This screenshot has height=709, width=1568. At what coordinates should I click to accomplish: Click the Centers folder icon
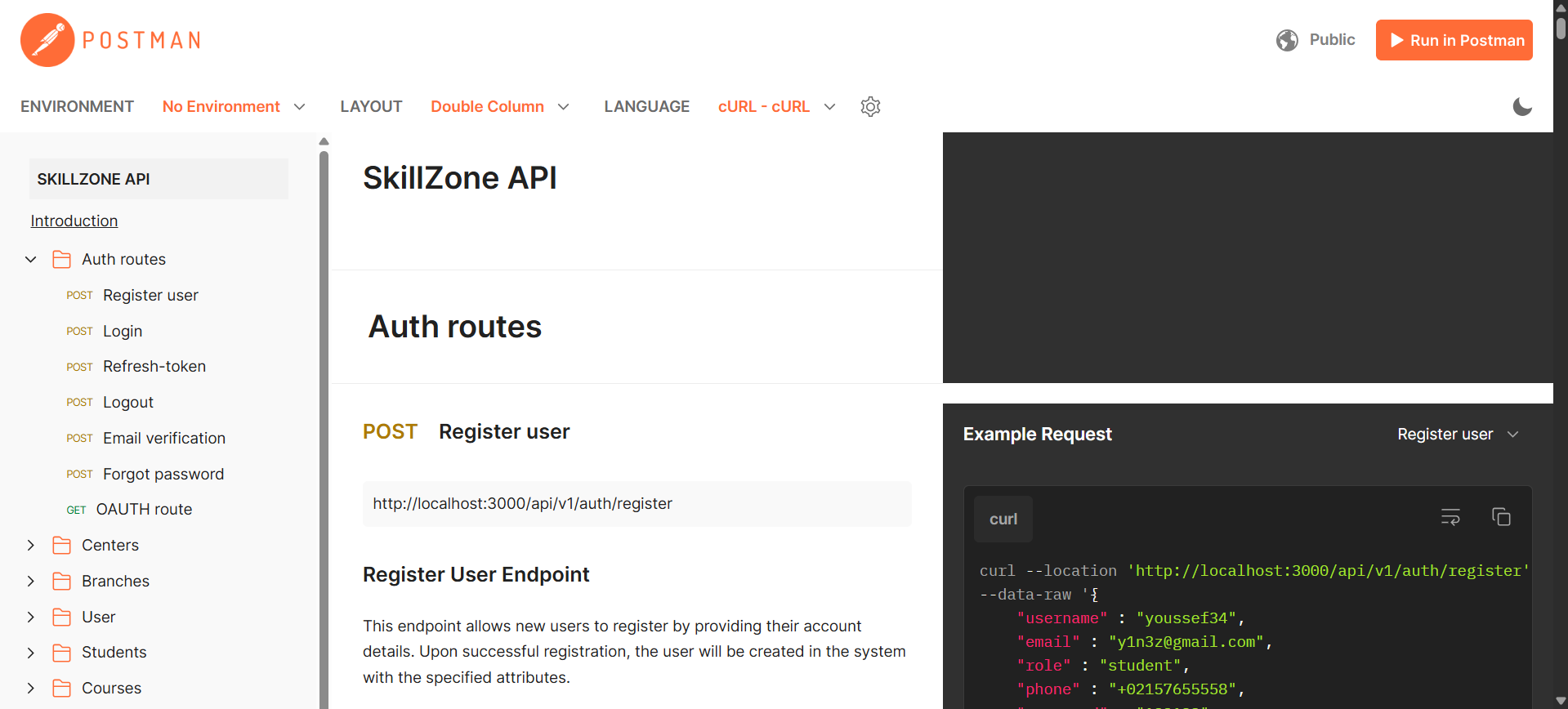pyautogui.click(x=61, y=545)
